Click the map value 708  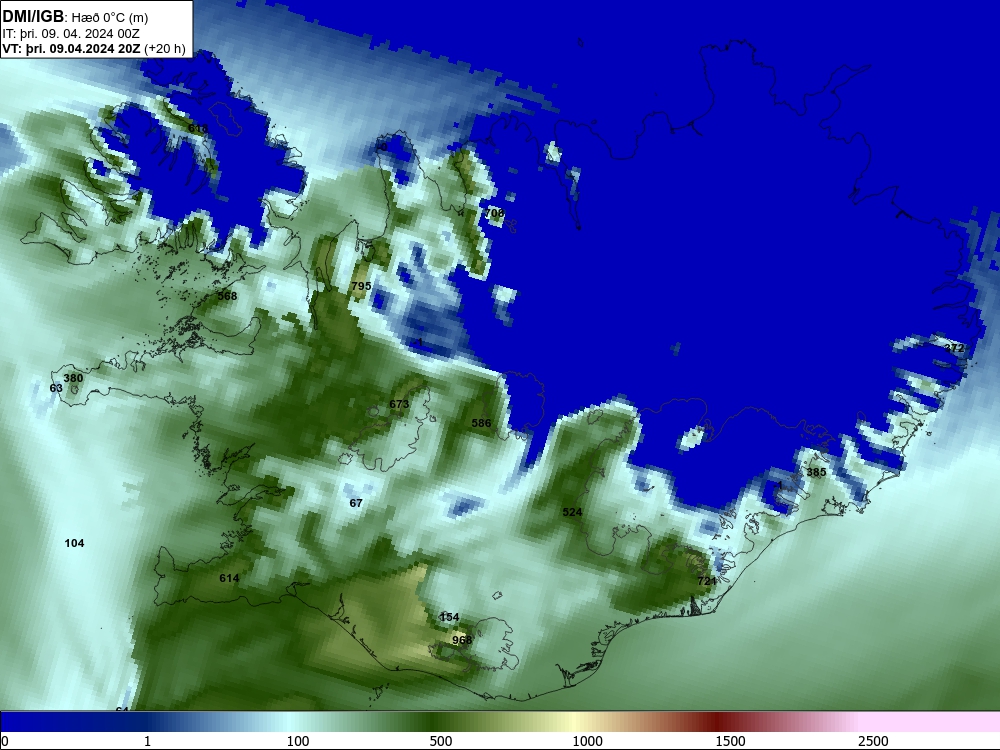(495, 213)
